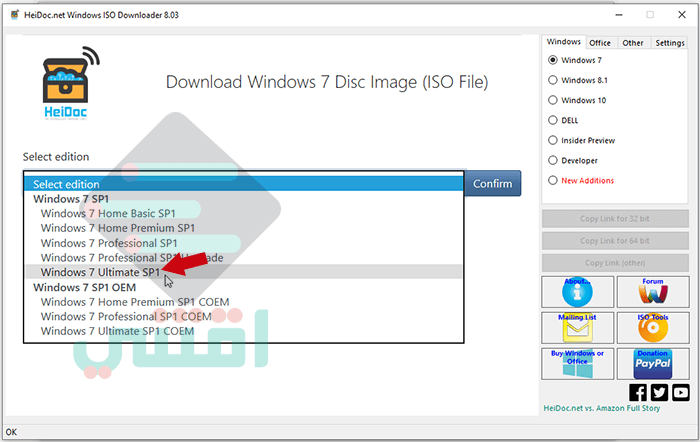Choose Windows 7 Ultimate SP1 option

point(244,272)
